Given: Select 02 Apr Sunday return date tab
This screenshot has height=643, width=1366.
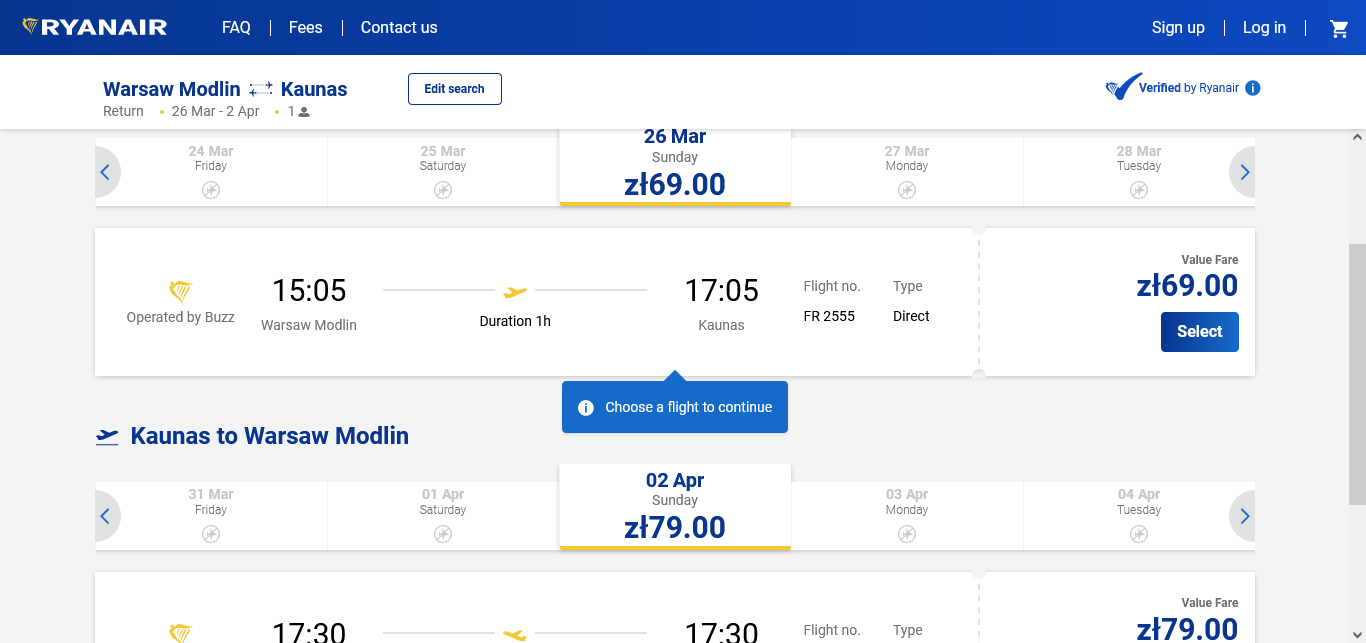Looking at the screenshot, I should (675, 507).
